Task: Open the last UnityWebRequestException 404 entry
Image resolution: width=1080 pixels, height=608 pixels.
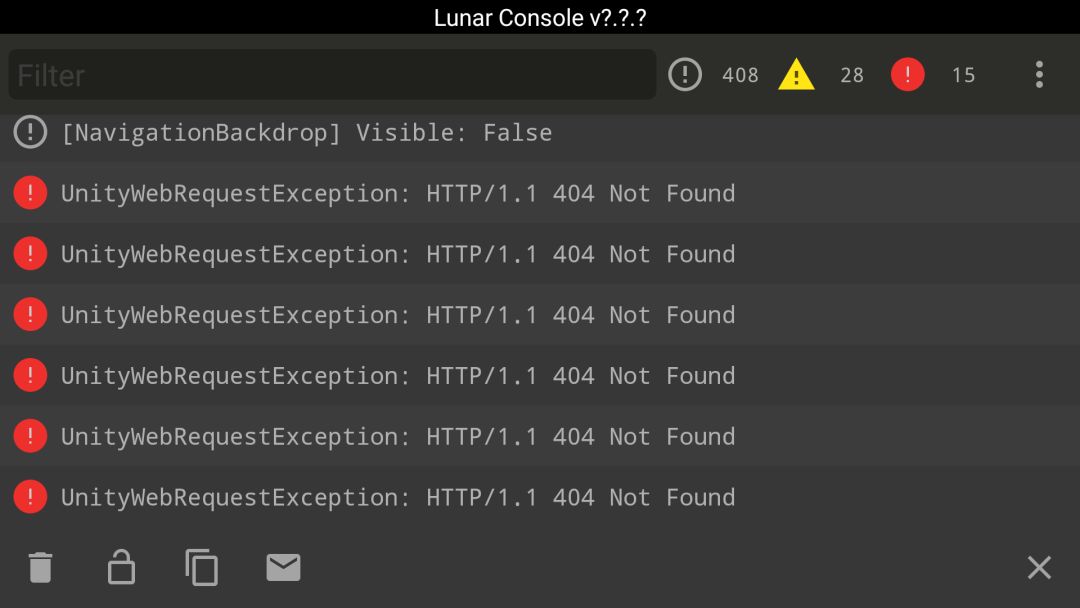Action: [x=540, y=497]
